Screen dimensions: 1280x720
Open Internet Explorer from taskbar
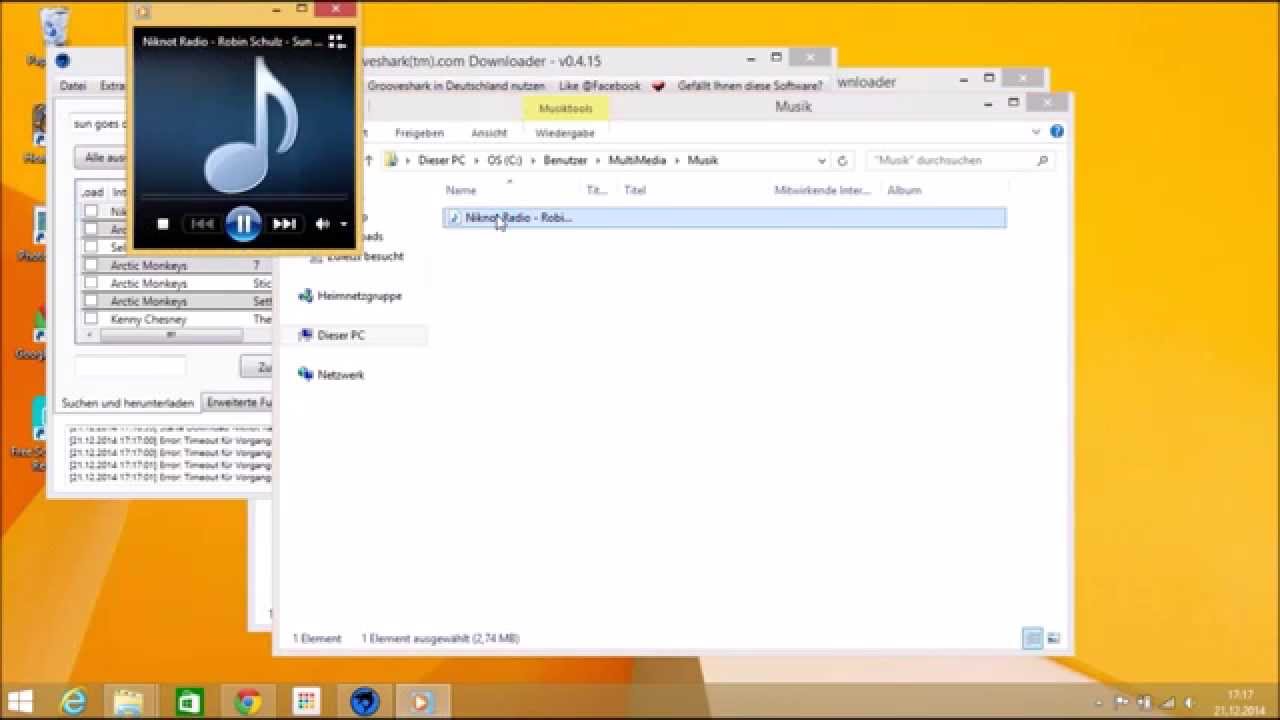73,702
